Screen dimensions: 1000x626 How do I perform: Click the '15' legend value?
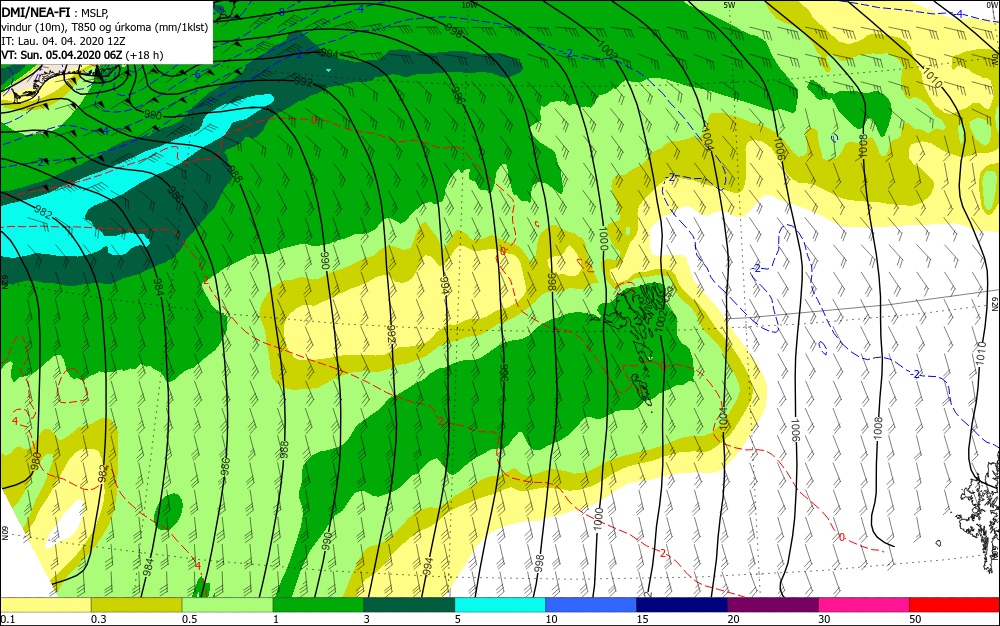click(x=642, y=619)
